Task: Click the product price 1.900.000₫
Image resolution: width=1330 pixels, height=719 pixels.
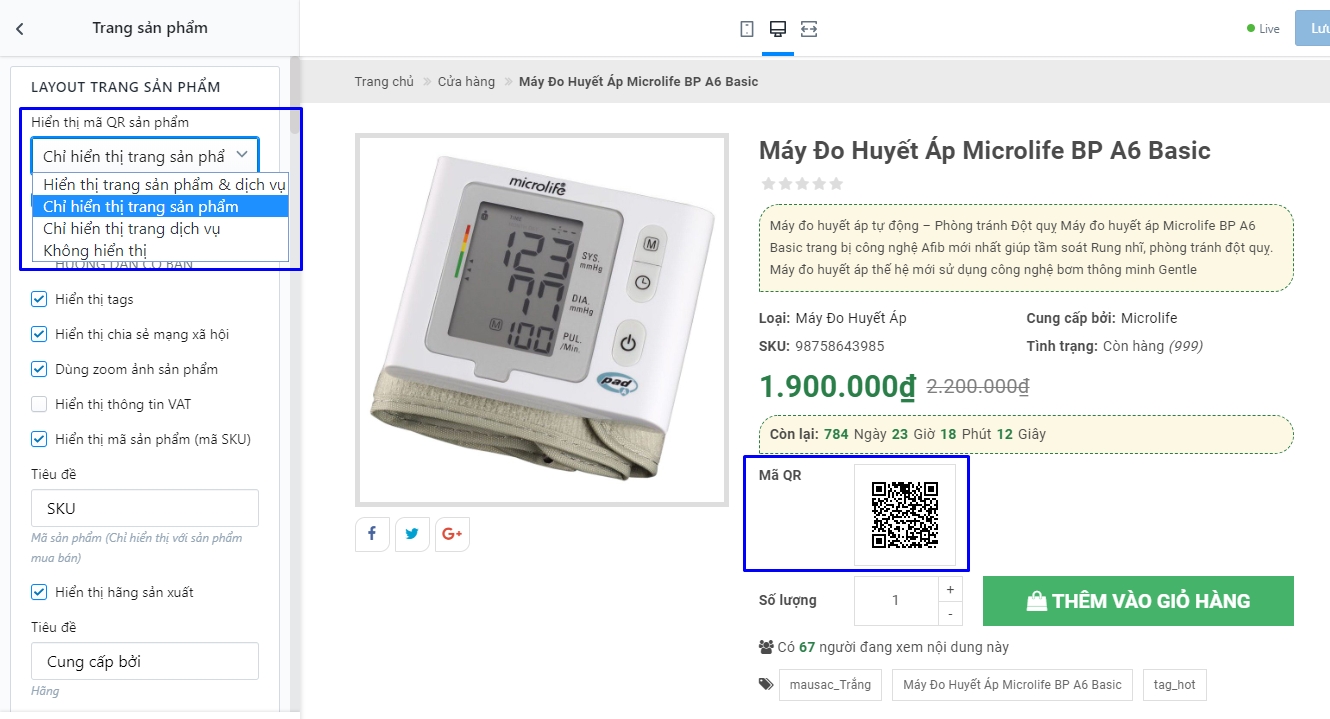Action: (x=838, y=386)
